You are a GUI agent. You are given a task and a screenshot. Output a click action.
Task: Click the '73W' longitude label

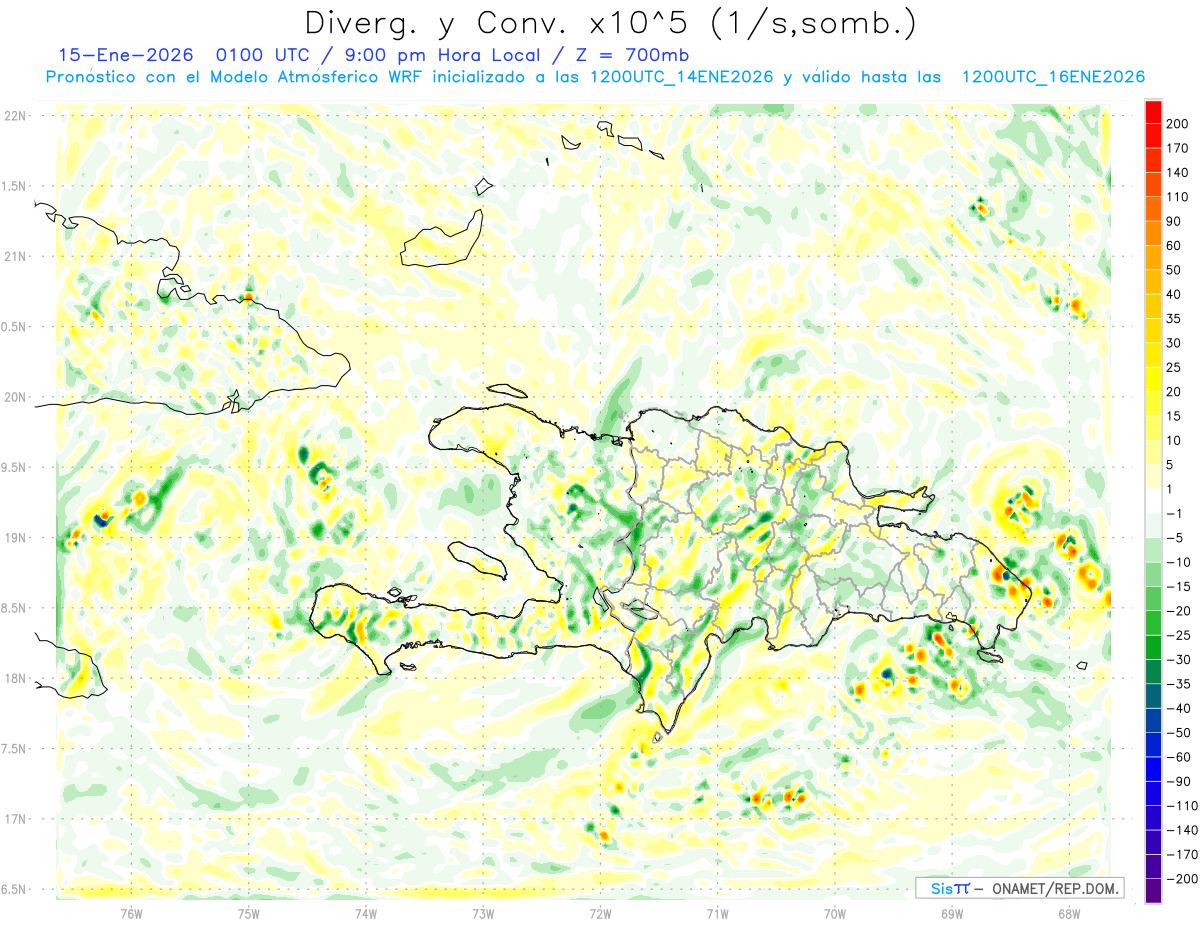click(x=483, y=913)
